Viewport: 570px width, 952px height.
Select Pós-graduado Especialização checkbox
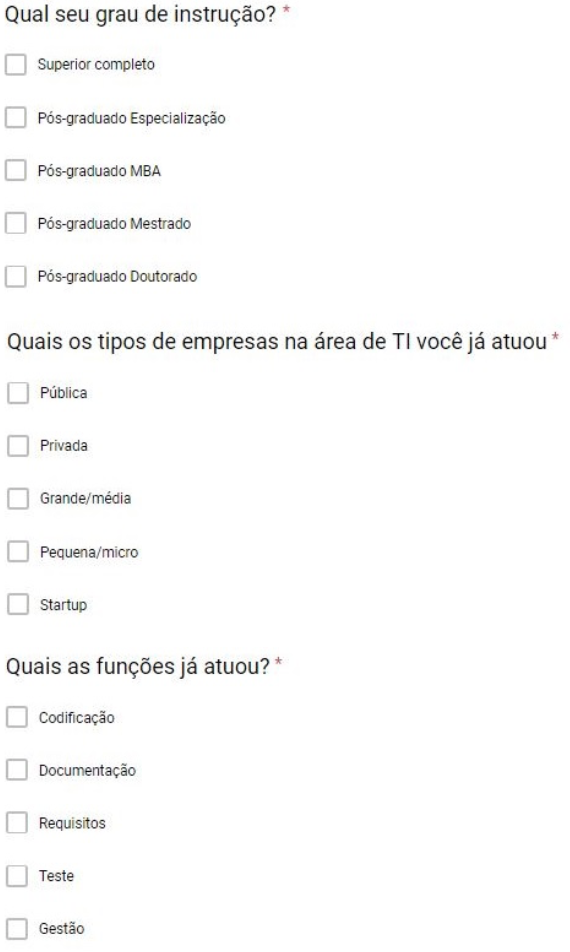[x=16, y=117]
